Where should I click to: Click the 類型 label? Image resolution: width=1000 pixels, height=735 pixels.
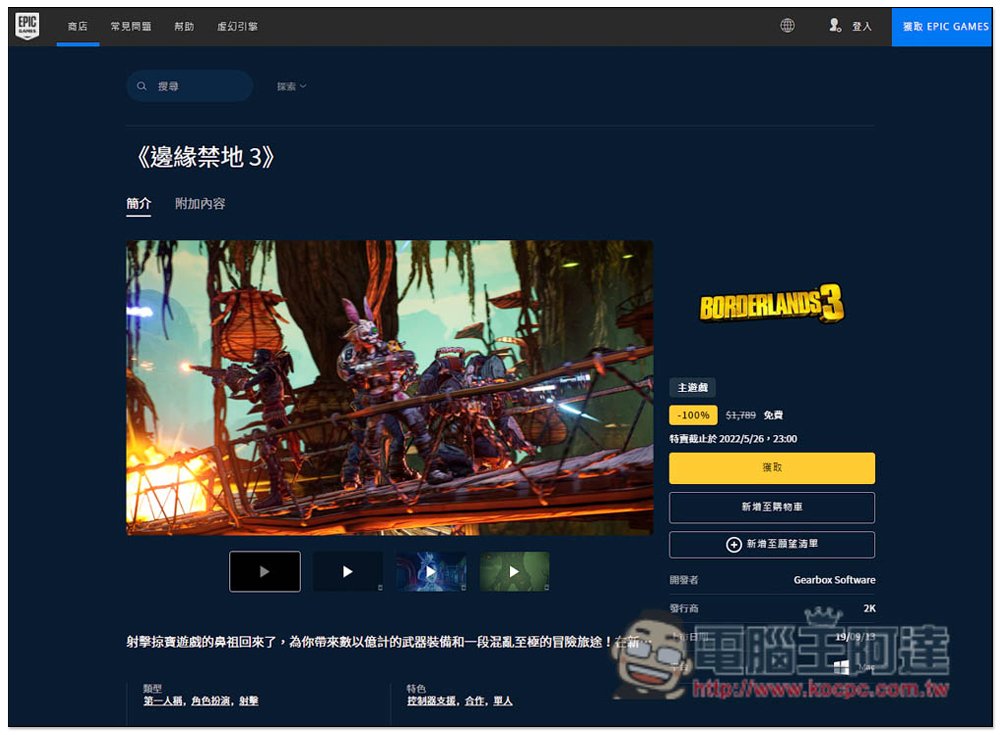(152, 688)
